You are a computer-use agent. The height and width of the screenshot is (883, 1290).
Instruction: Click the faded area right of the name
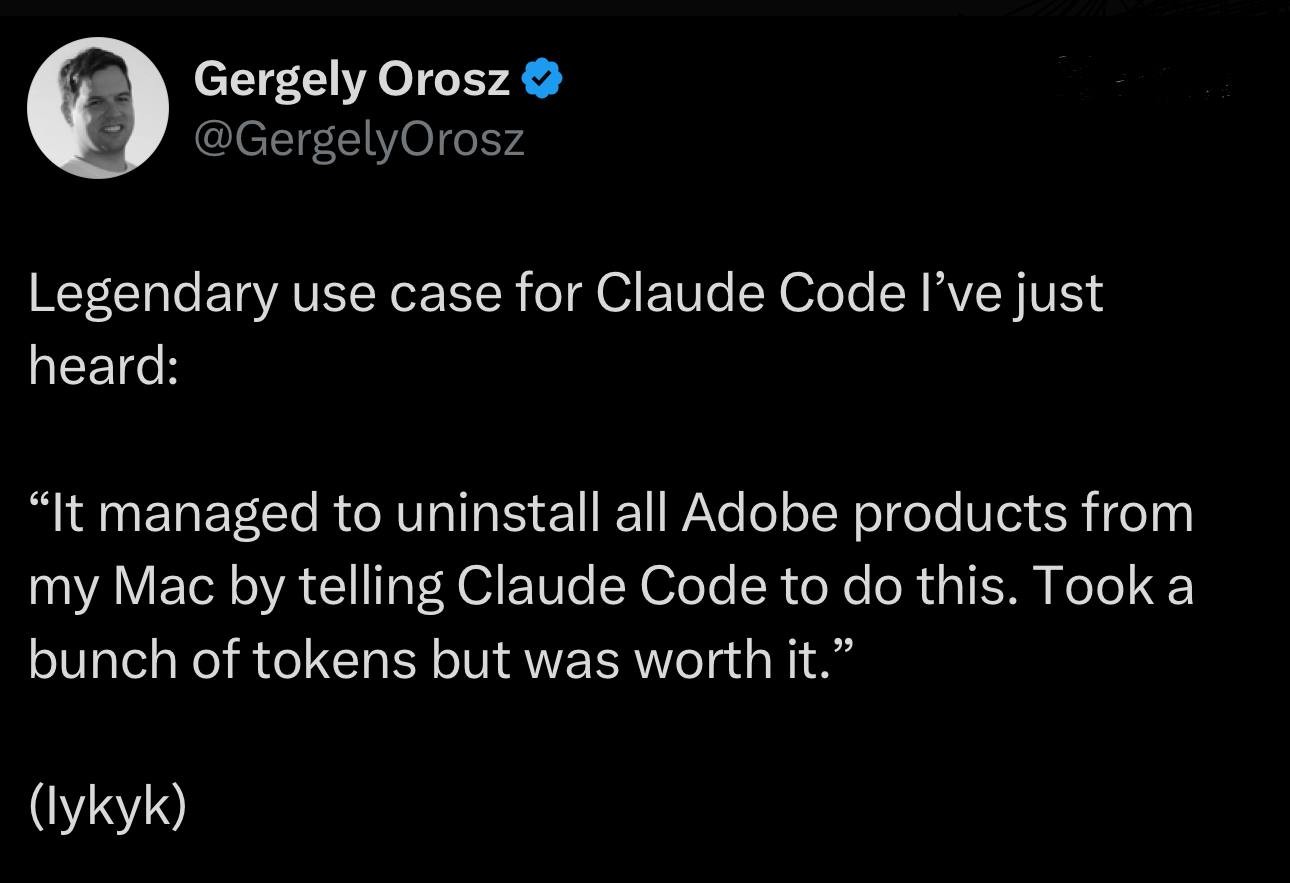click(1145, 80)
